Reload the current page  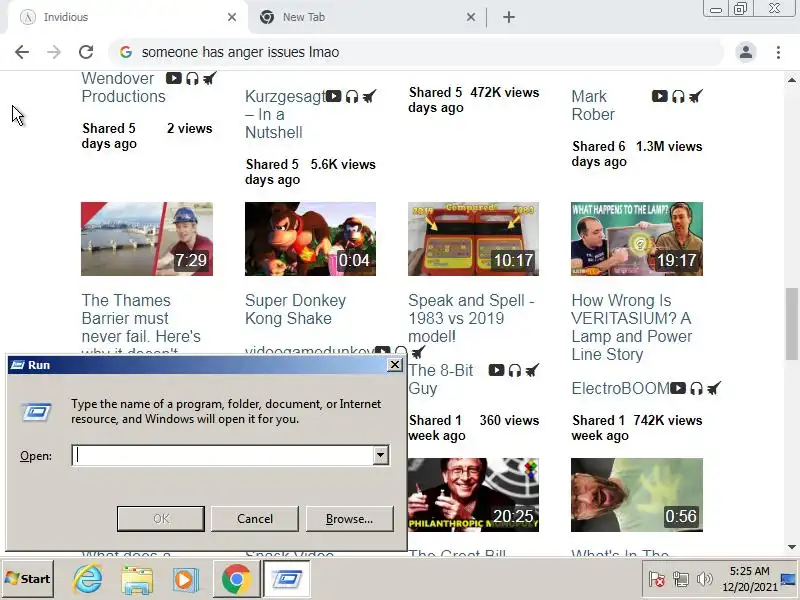(86, 52)
